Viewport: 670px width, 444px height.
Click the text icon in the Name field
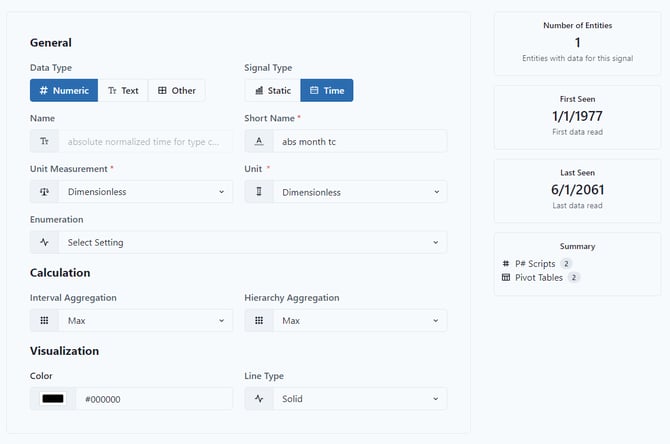coord(44,142)
